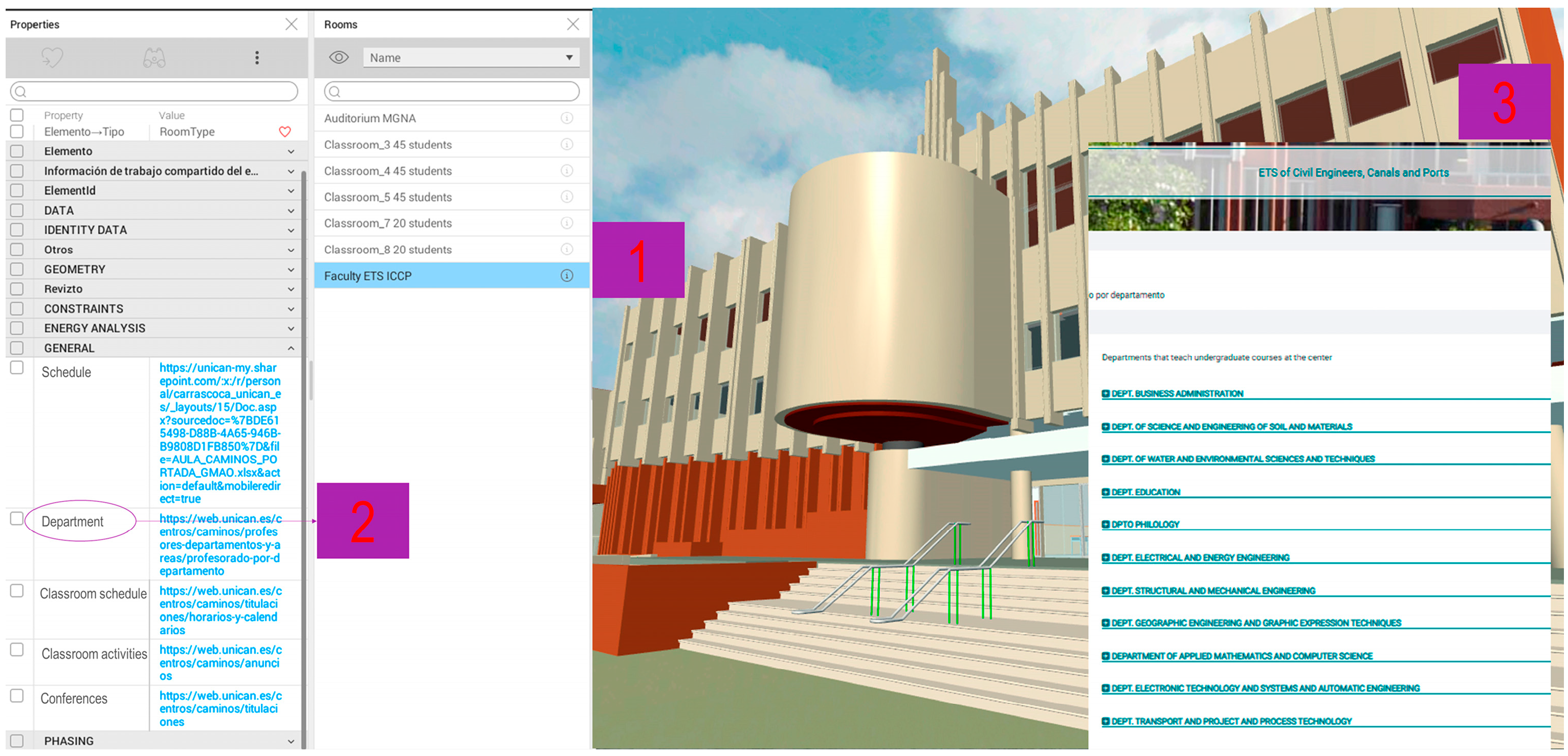
Task: Click the favorites heart icon in Properties toolbar
Action: (52, 58)
